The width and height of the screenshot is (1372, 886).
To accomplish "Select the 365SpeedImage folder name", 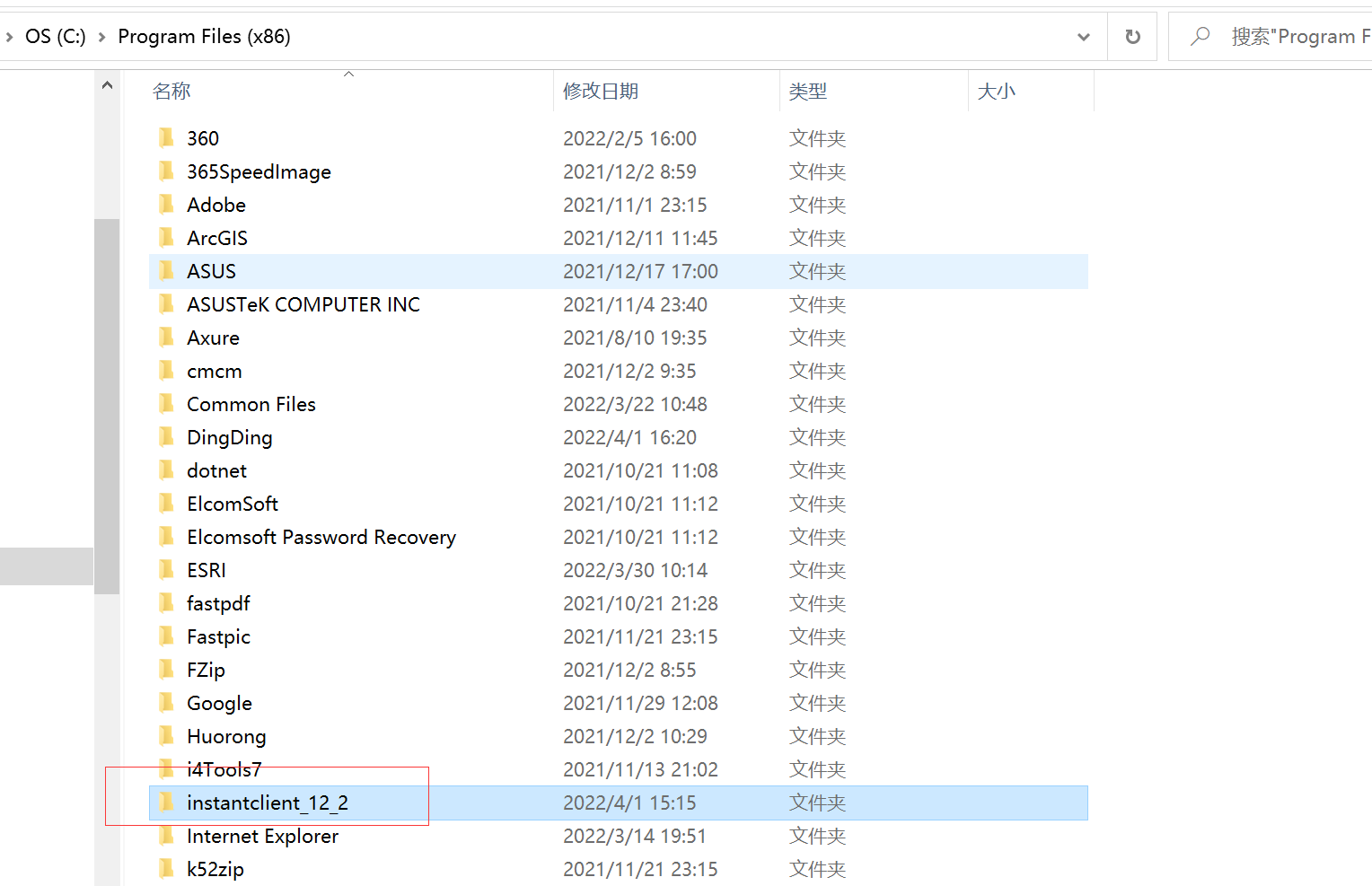I will point(259,171).
